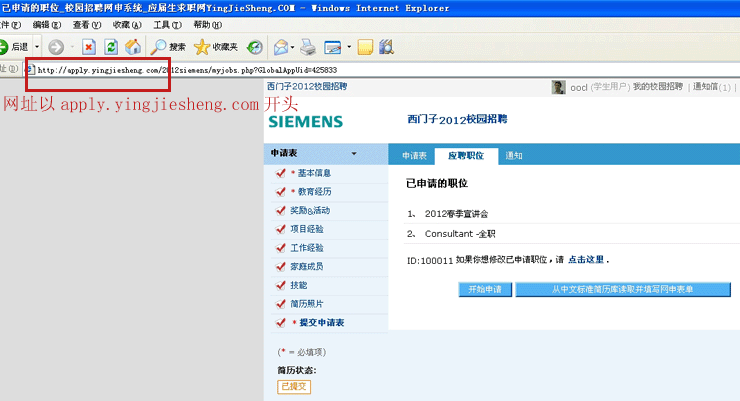Click the checkmark beside 提交申请表
Image resolution: width=740 pixels, height=401 pixels.
click(281, 323)
